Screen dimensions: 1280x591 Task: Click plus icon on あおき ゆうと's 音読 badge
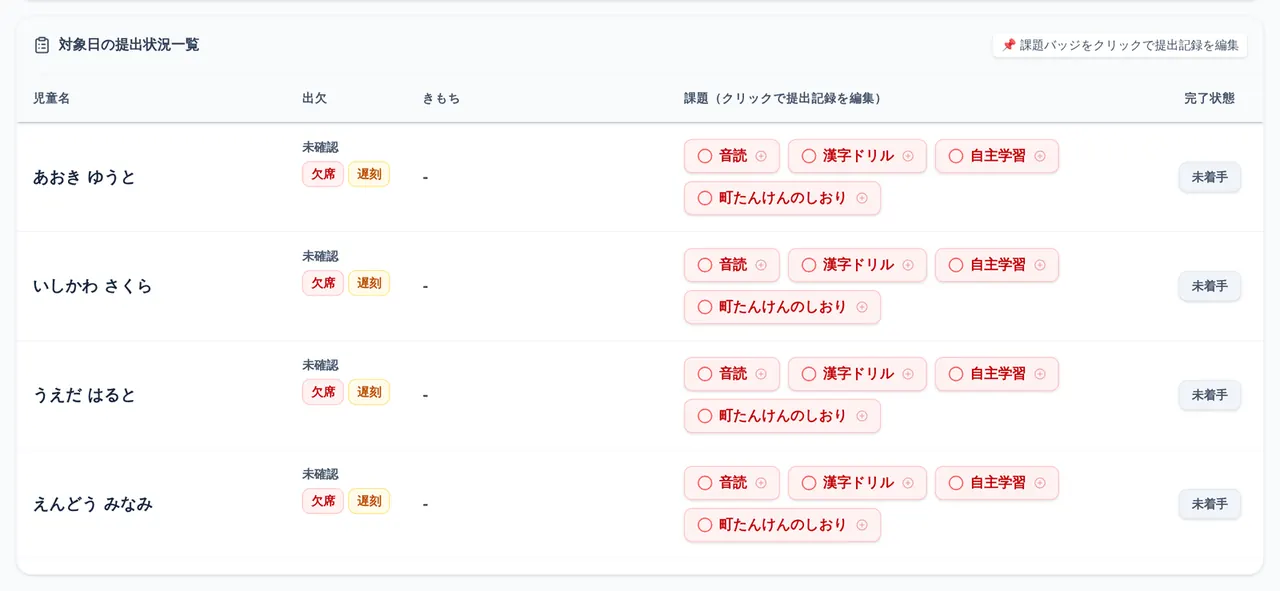pyautogui.click(x=761, y=156)
